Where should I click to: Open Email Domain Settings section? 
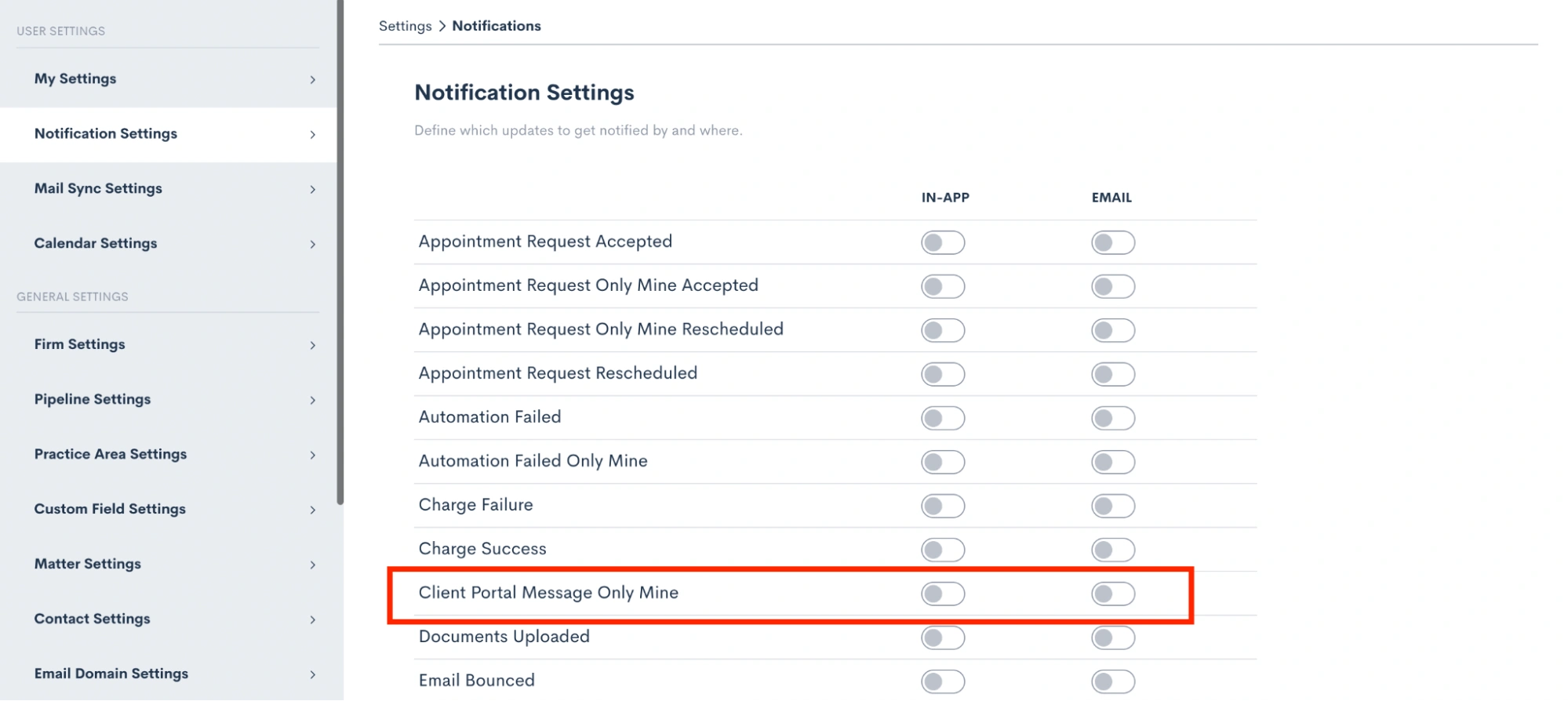coord(168,674)
